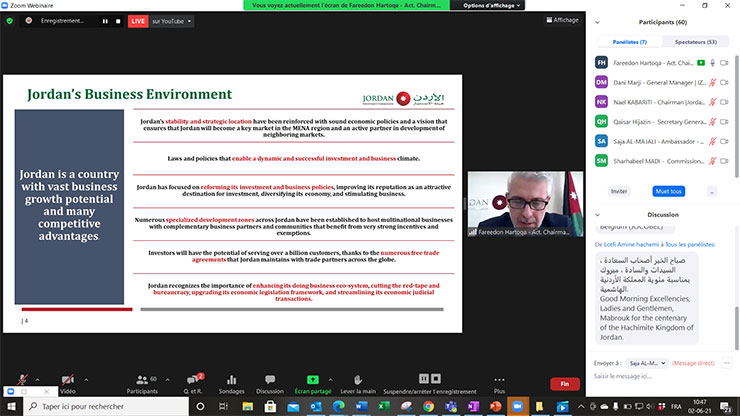Image resolution: width=740 pixels, height=416 pixels.
Task: Click sender name Lotfi Amine hachemi
Action: coord(631,245)
